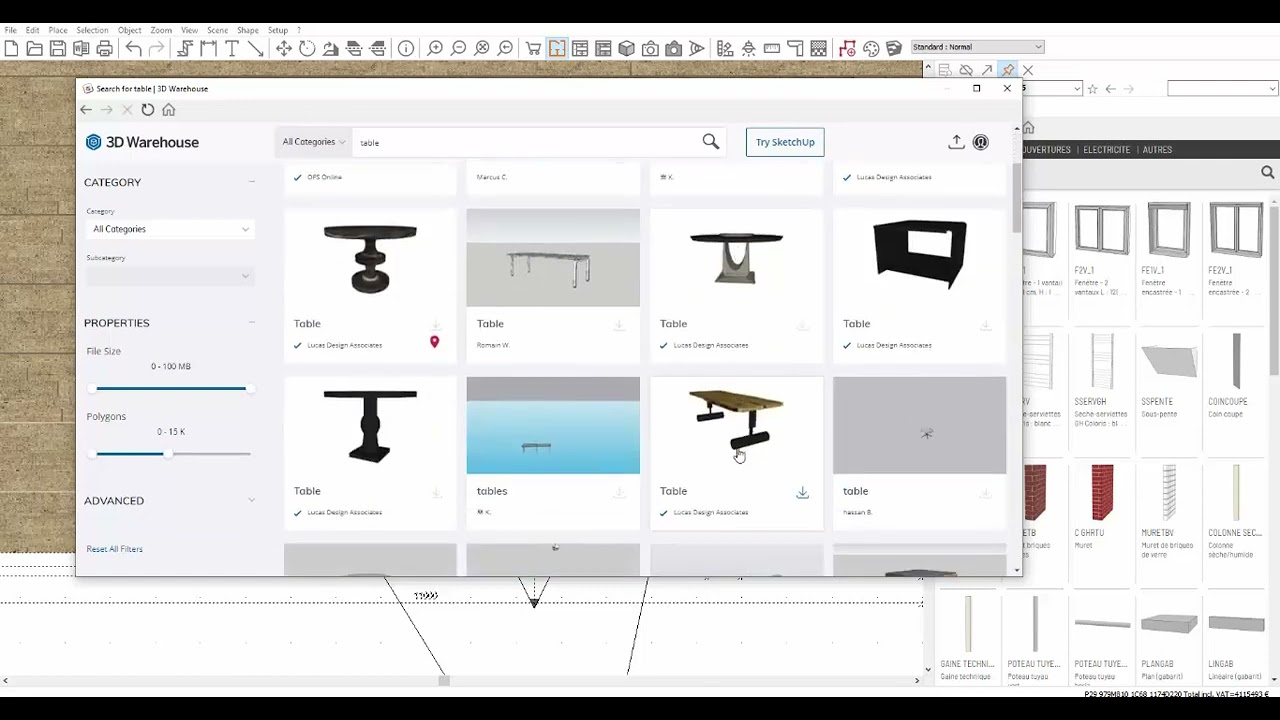Click the 3D Warehouse search magnifier
Screen dimensions: 1280x720
click(x=710, y=142)
